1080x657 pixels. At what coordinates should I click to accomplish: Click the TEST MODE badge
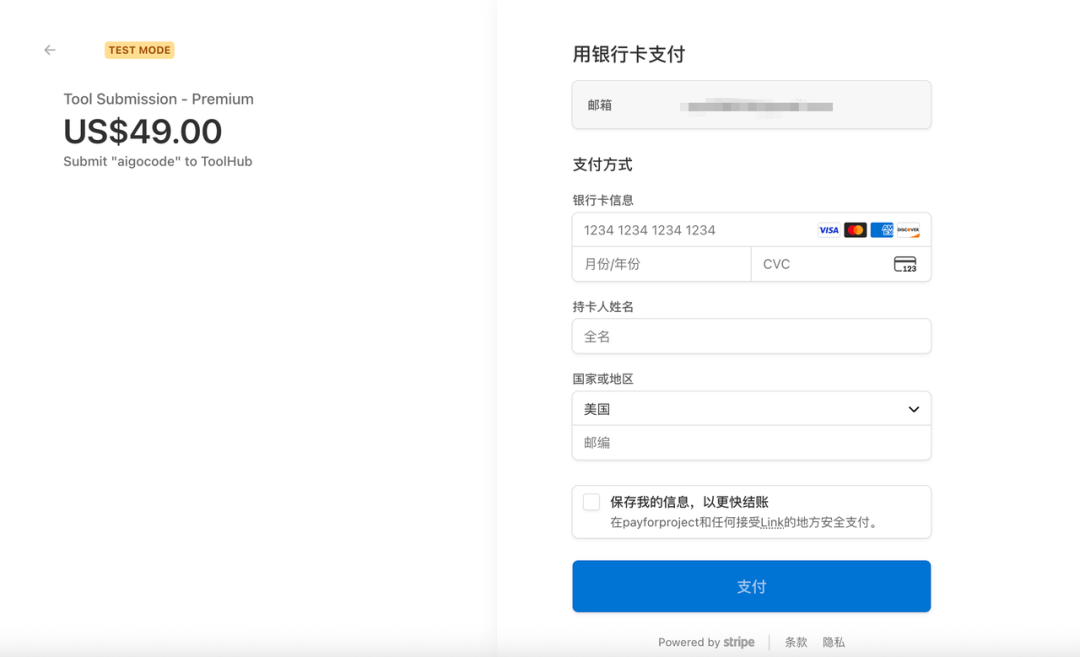pos(139,49)
